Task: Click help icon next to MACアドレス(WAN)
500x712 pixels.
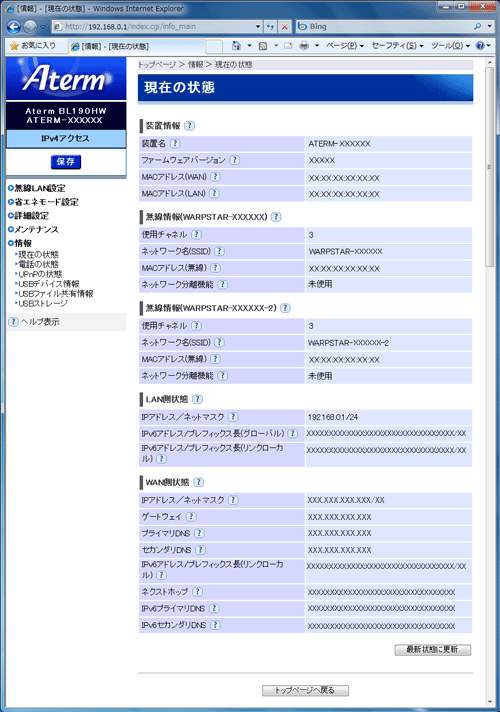Action: 216,177
